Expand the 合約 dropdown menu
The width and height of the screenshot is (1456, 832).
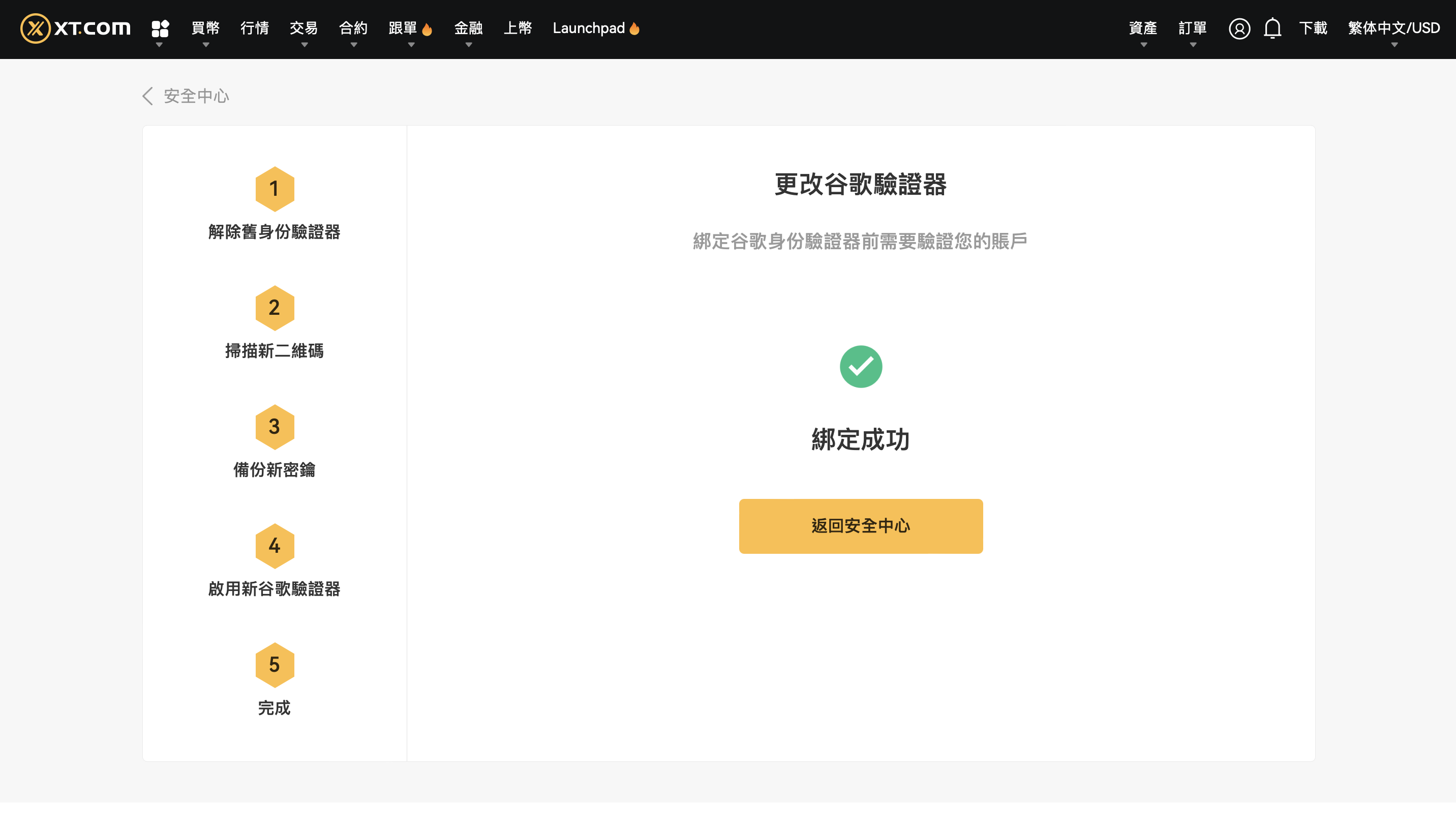pyautogui.click(x=353, y=28)
